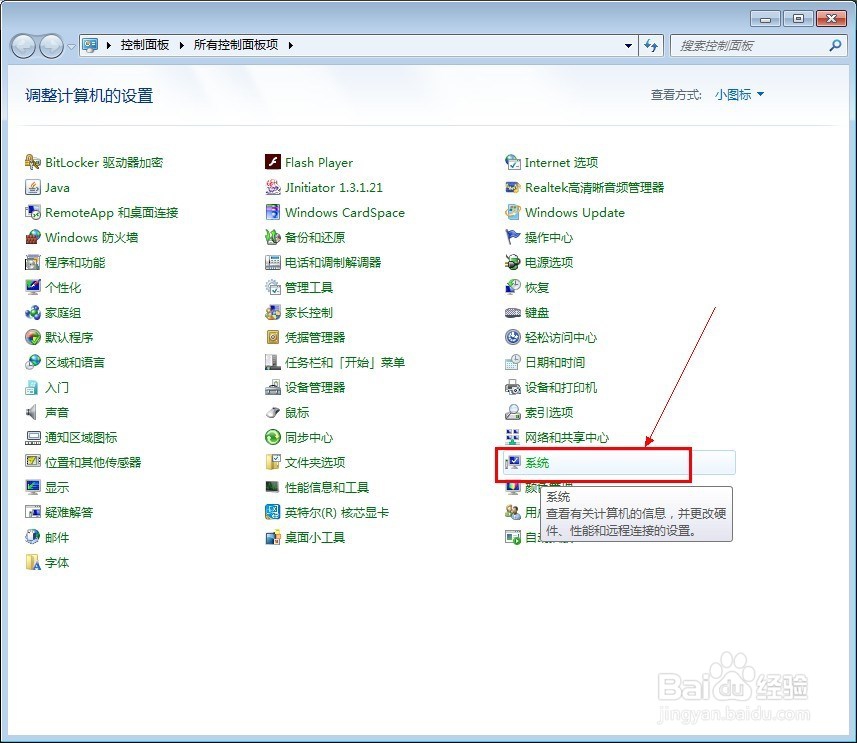This screenshot has width=857, height=743.
Task: Open the 索引选项 link
Action: pyautogui.click(x=549, y=412)
